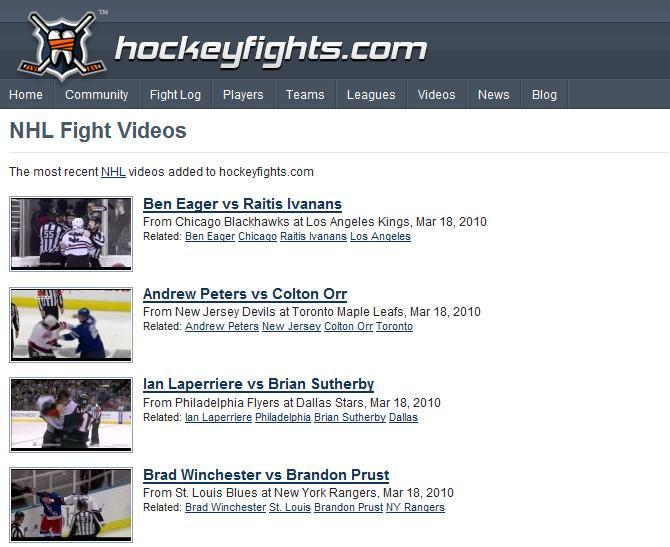Navigate to the Teams section
Image resolution: width=670 pixels, height=547 pixels.
[305, 94]
